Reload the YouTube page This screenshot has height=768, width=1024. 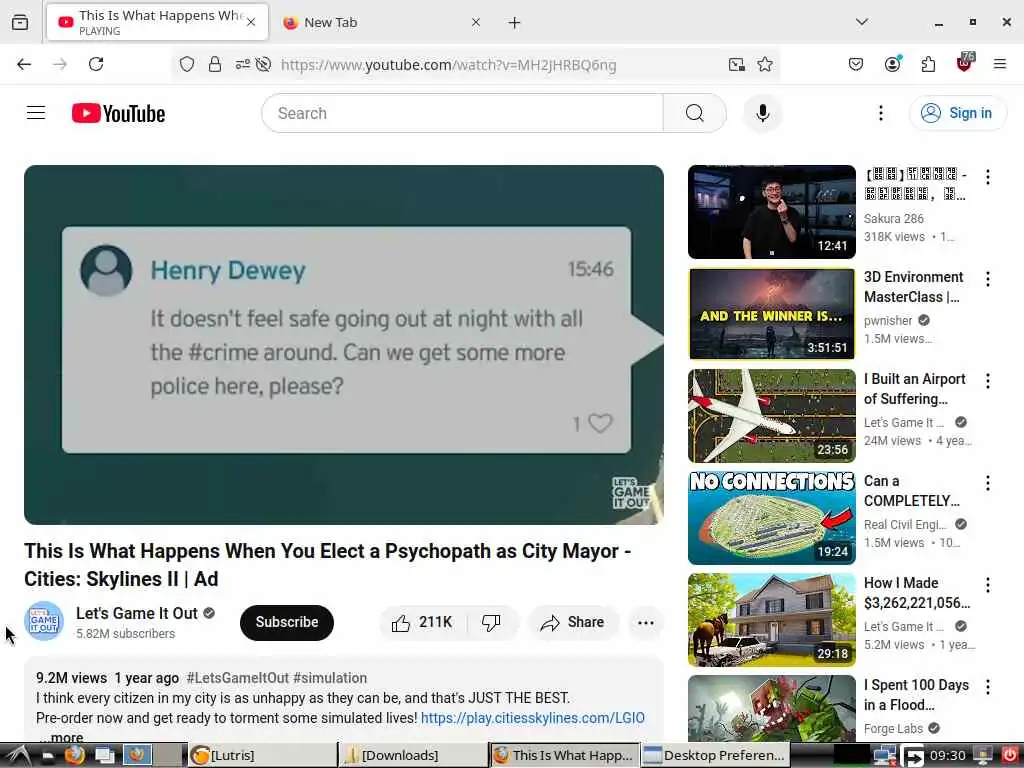pos(96,64)
